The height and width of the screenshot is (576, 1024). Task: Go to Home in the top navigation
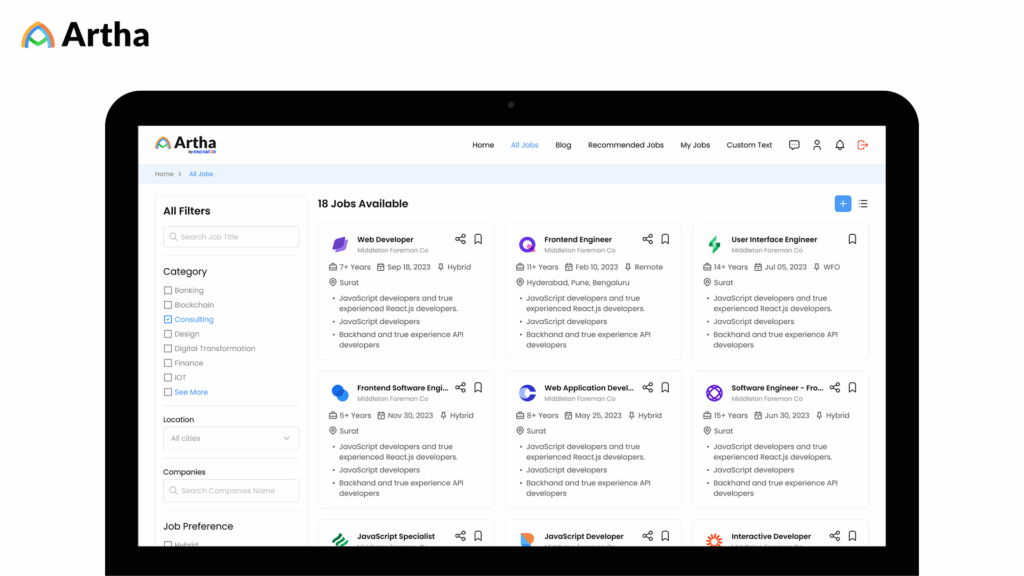pyautogui.click(x=483, y=145)
